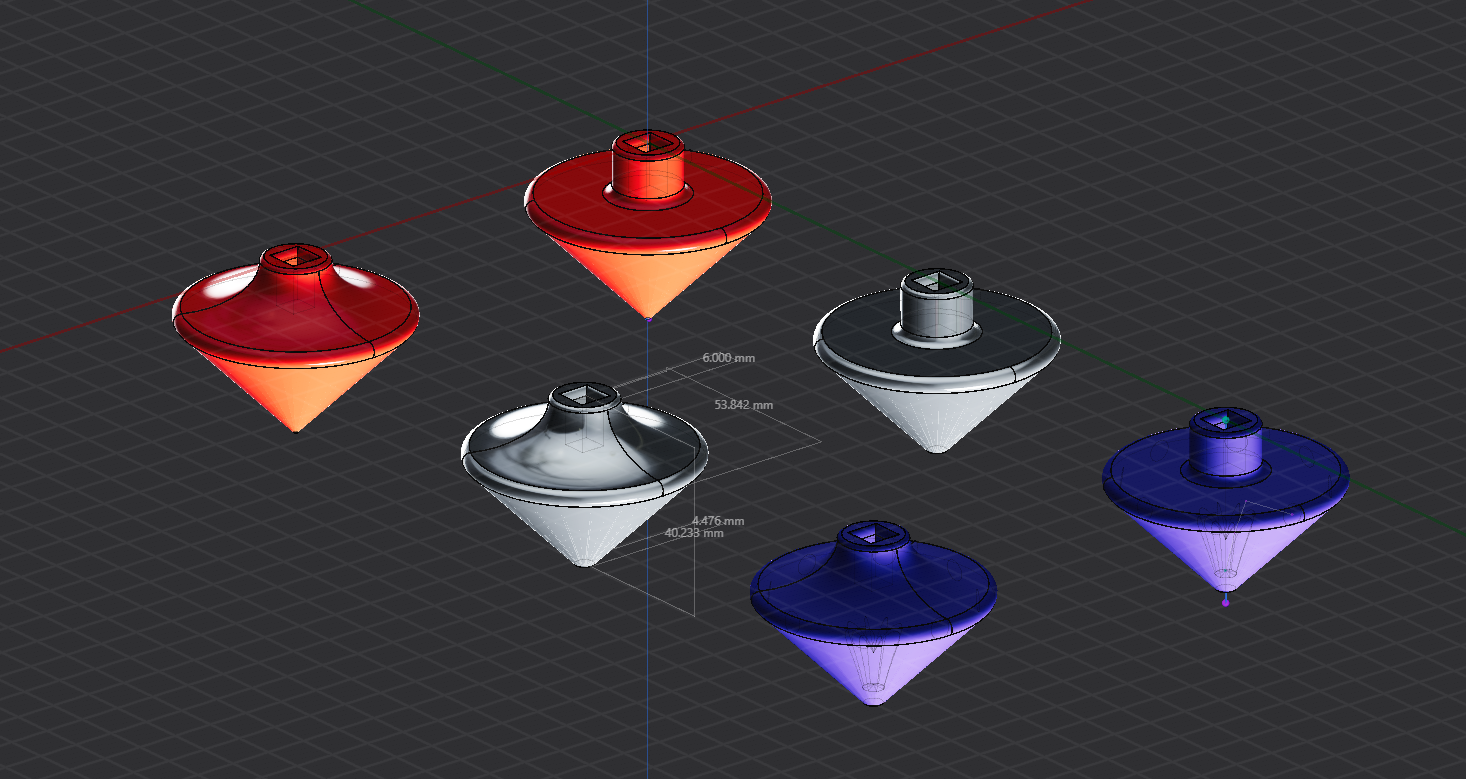
Task: Choose the blue spinning top with flared neck
Action: [873, 613]
